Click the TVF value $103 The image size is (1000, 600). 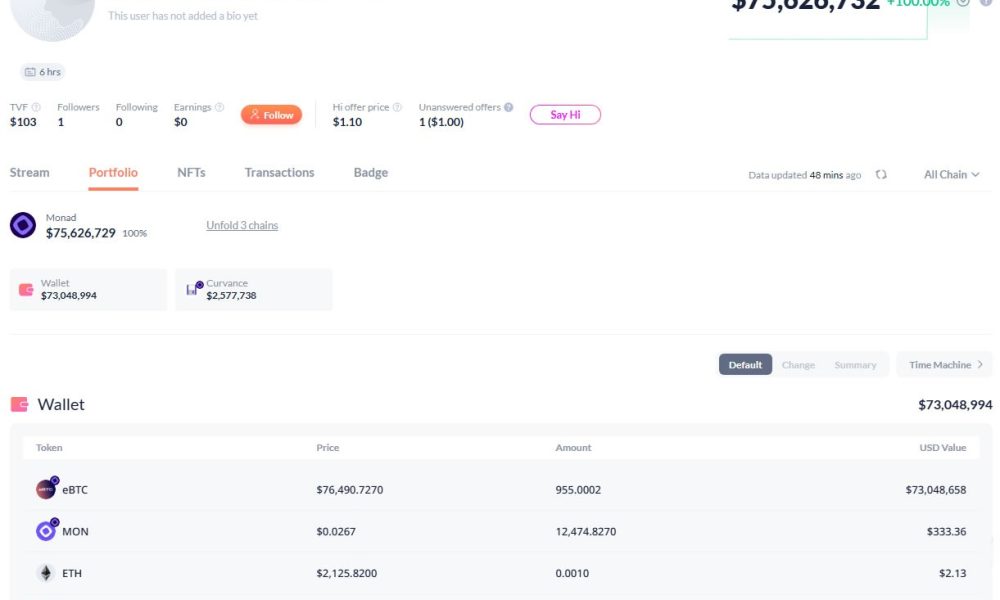[23, 122]
